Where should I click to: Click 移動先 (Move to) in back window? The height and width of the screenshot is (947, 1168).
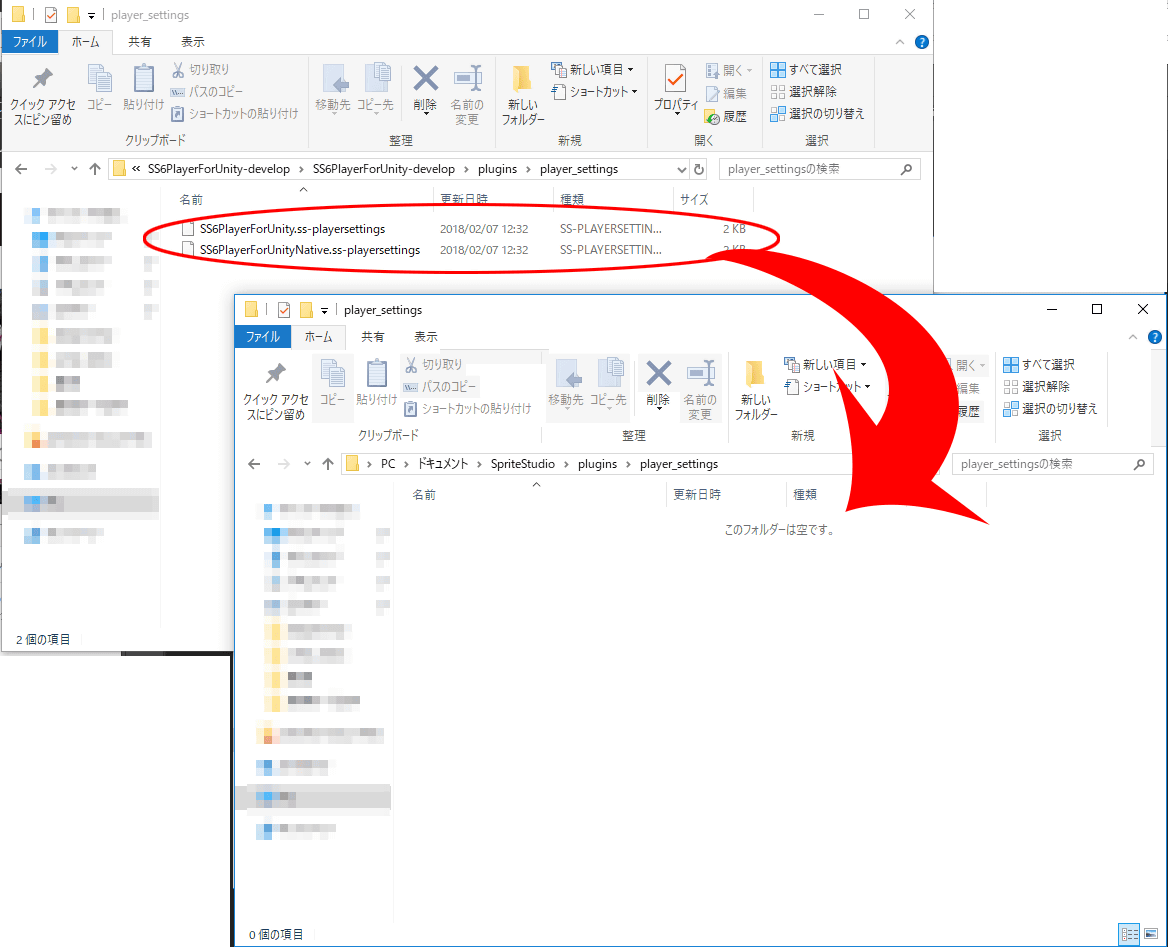[333, 88]
